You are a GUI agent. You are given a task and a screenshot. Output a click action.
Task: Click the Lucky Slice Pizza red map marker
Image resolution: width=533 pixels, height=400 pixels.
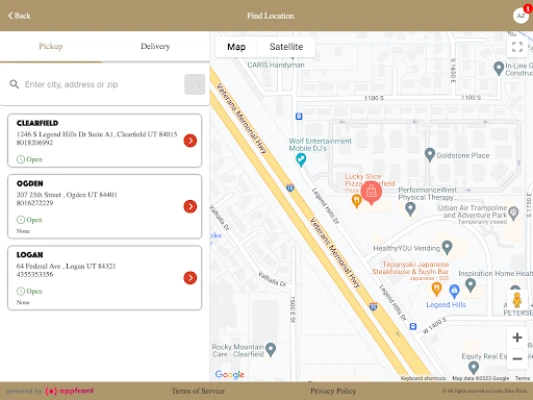371,192
